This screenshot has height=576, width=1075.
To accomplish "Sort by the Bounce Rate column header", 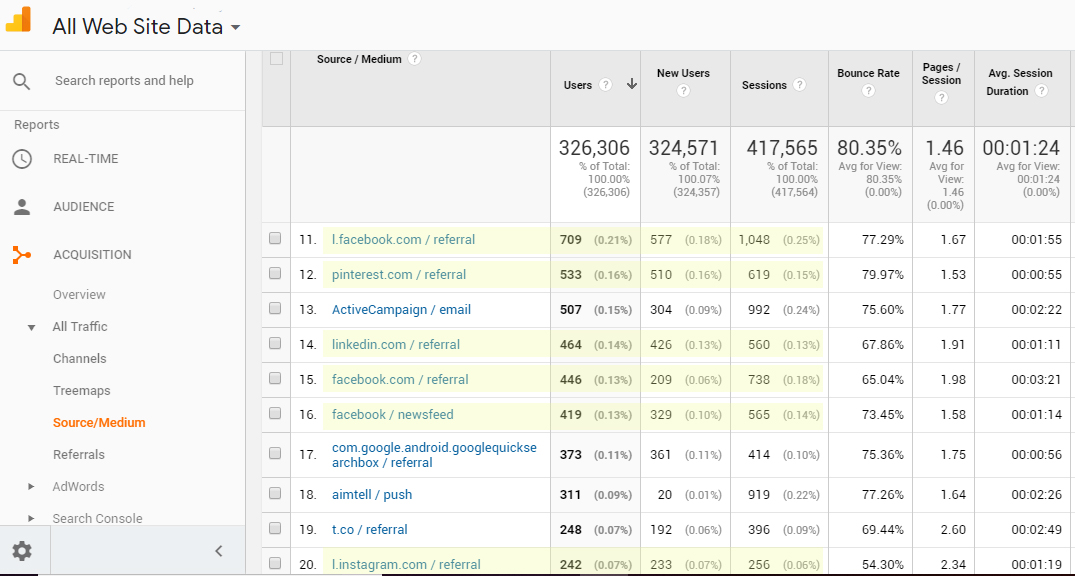I will 869,73.
